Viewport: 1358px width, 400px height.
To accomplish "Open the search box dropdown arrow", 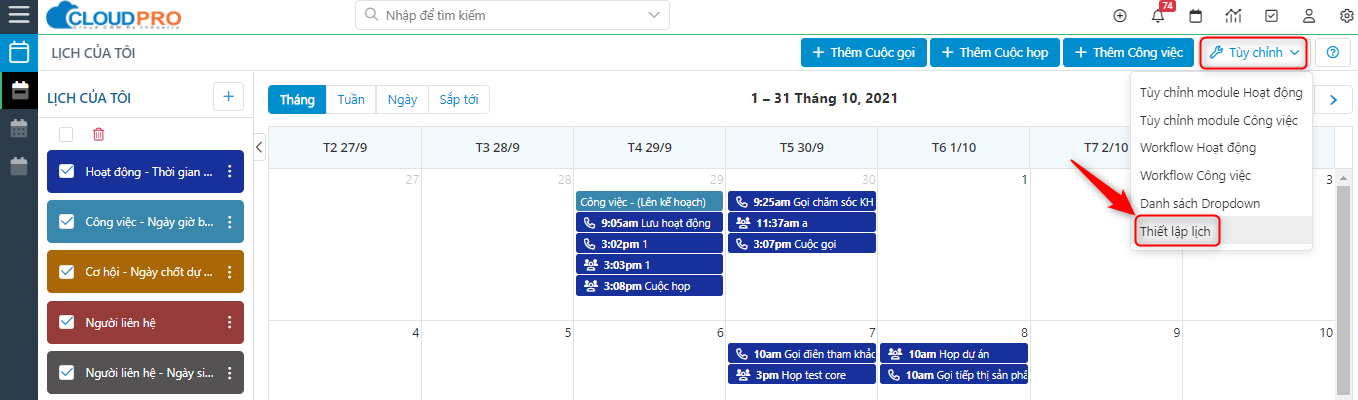I will [655, 16].
